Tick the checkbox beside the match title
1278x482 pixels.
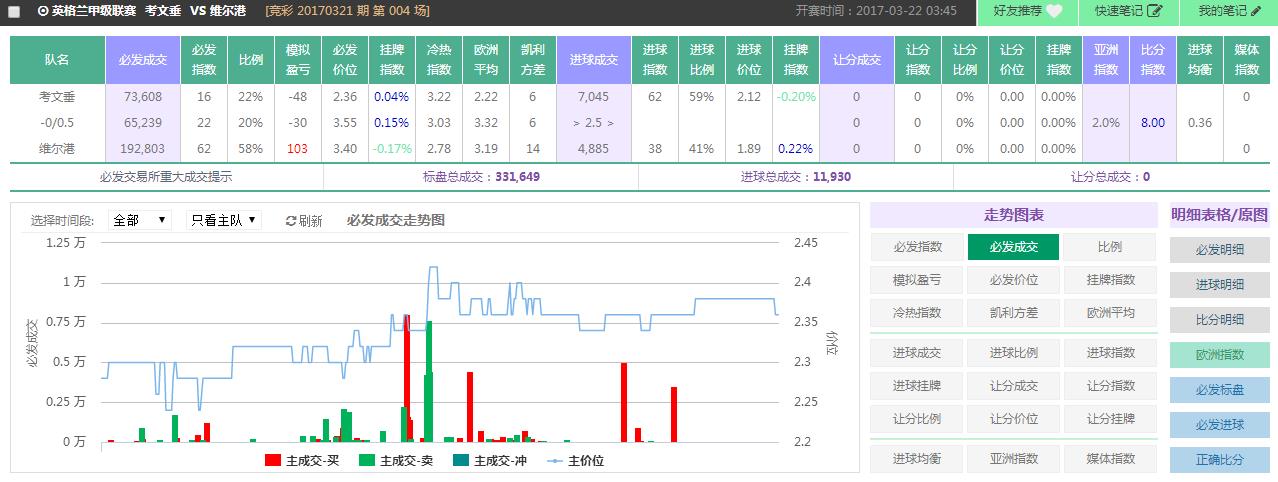pyautogui.click(x=14, y=11)
